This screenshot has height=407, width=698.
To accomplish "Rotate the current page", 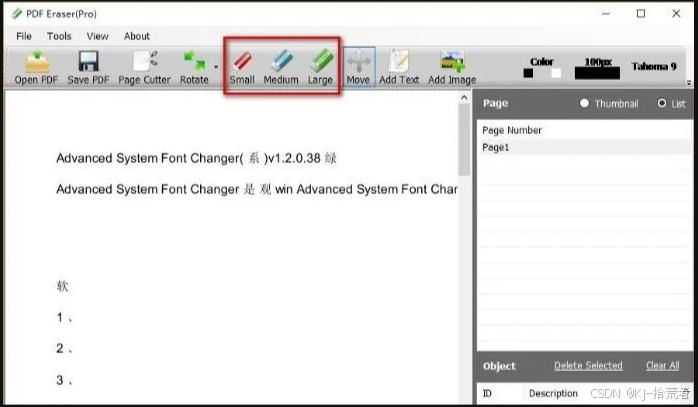I will click(x=194, y=67).
